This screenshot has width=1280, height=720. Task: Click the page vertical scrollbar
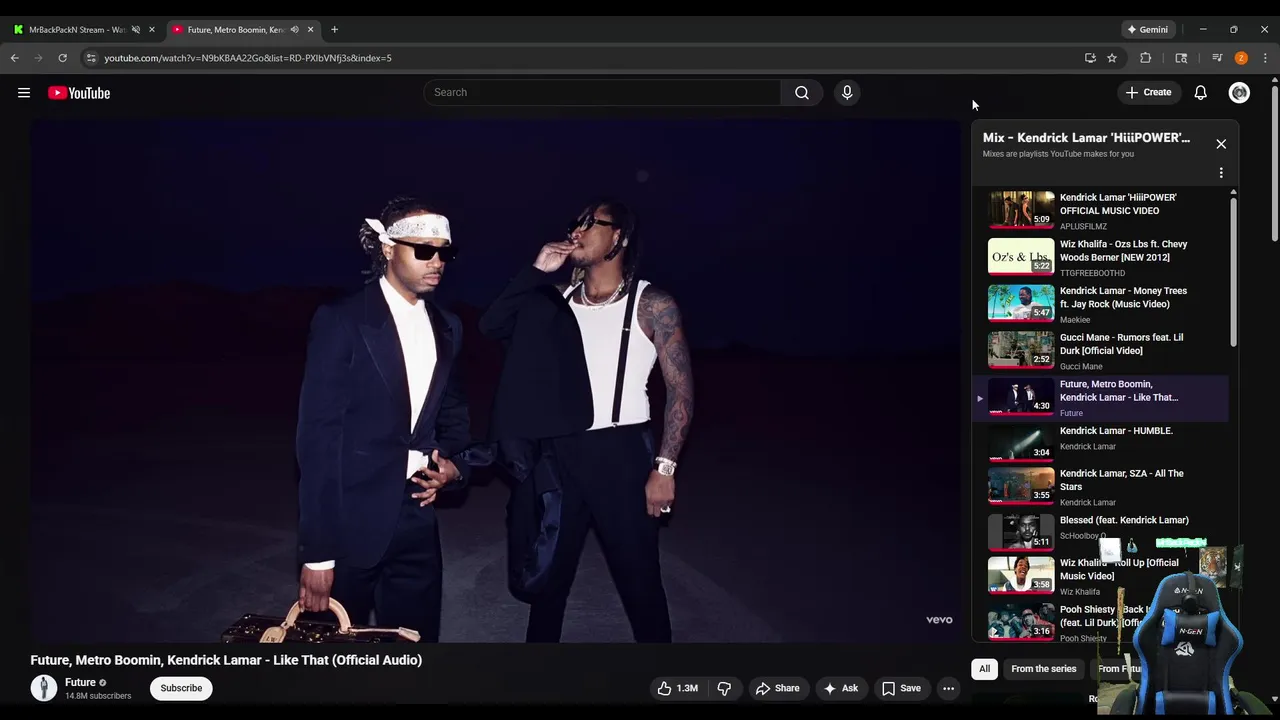(1274, 165)
